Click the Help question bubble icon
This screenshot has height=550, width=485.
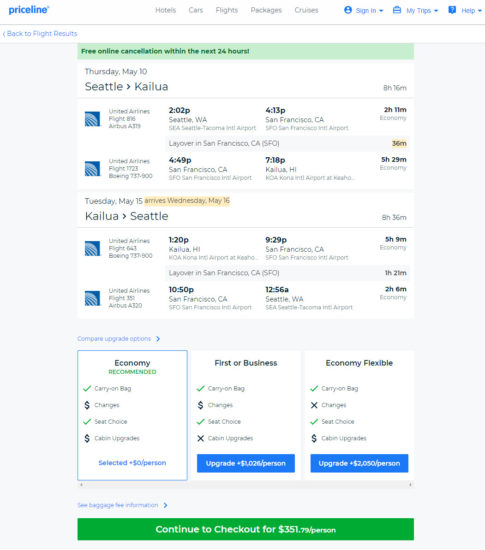click(x=452, y=10)
